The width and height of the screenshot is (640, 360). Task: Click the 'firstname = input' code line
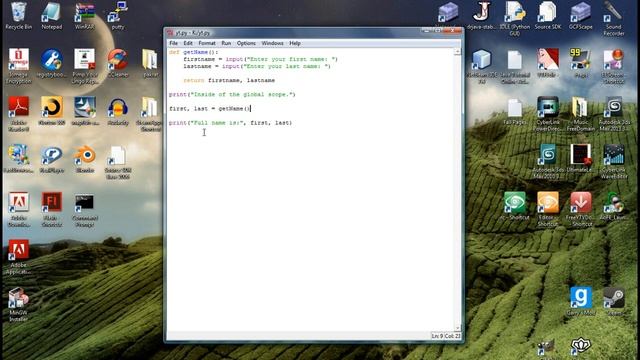click(260, 59)
